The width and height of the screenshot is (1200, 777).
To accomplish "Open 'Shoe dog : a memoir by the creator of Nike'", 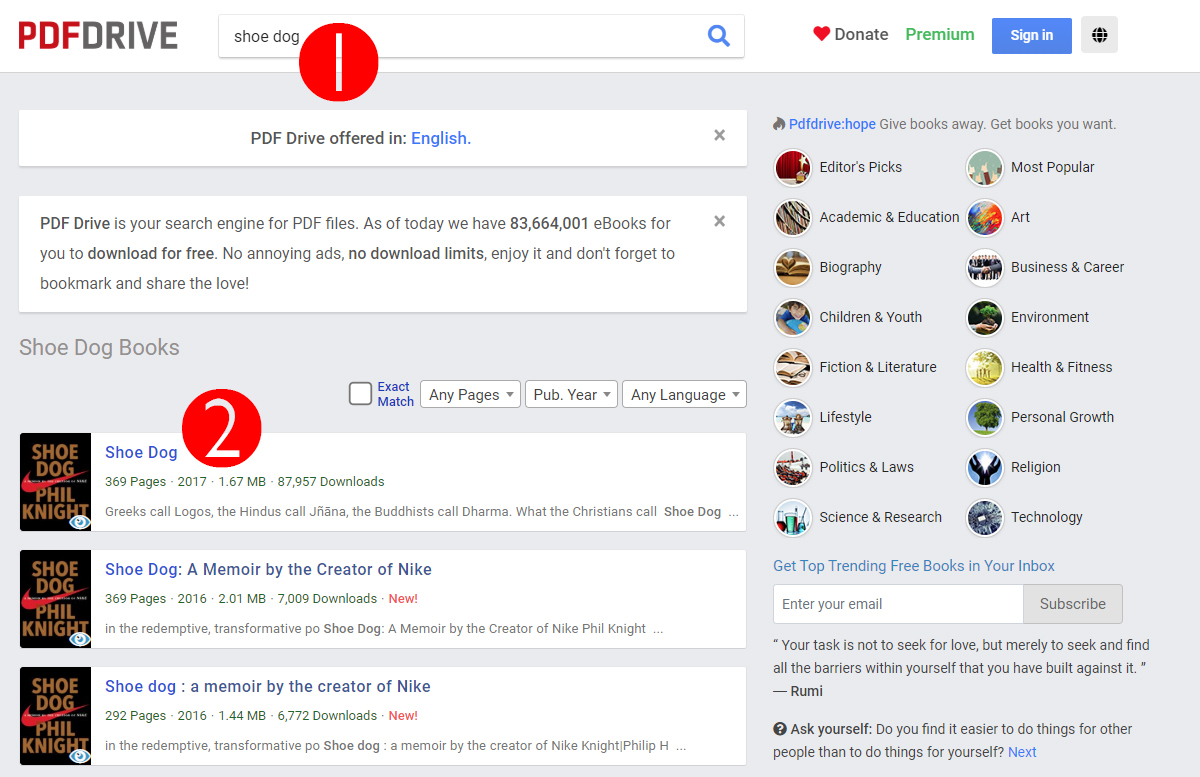I will click(268, 686).
